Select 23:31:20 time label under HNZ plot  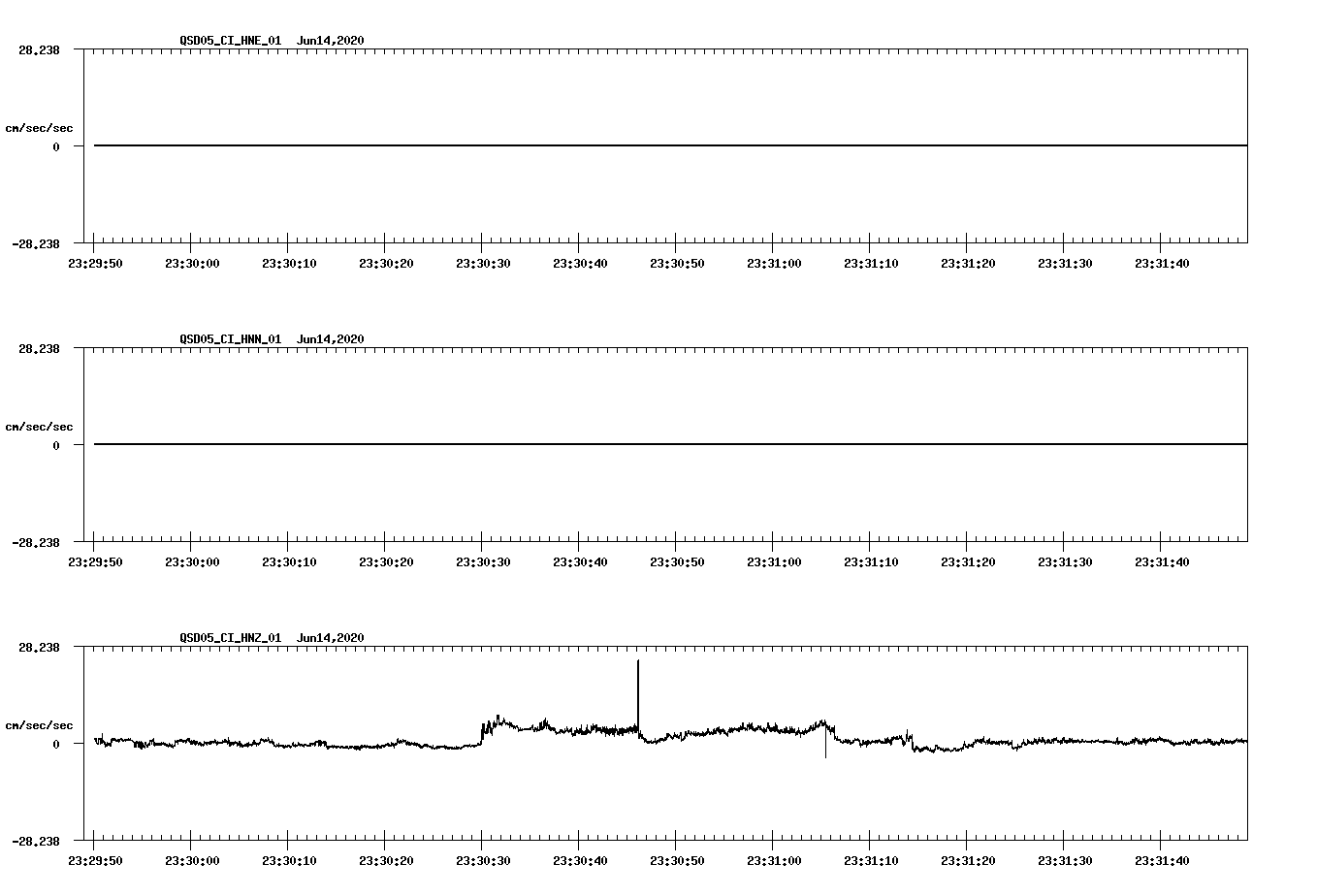click(968, 861)
